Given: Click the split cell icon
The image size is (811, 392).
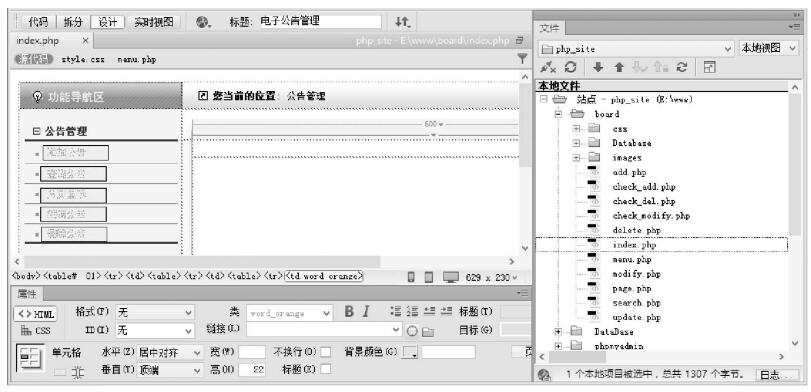Looking at the screenshot, I should 78,372.
